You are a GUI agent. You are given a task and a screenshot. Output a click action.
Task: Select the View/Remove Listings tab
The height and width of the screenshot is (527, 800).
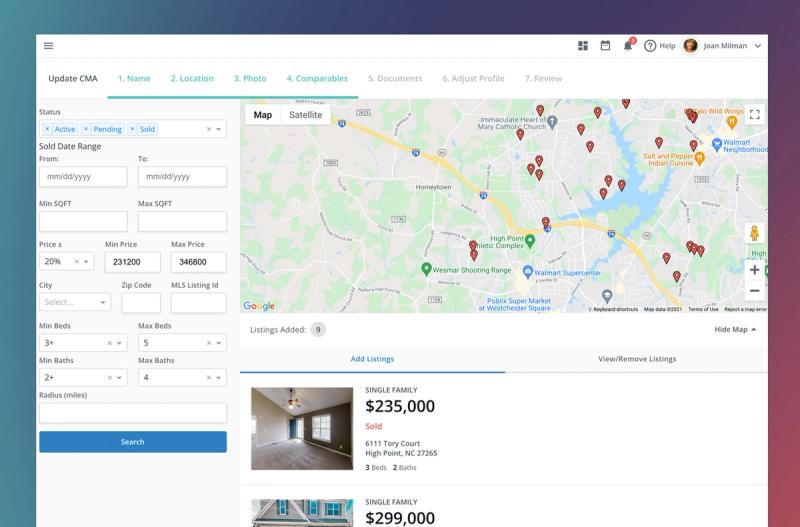[x=637, y=359]
